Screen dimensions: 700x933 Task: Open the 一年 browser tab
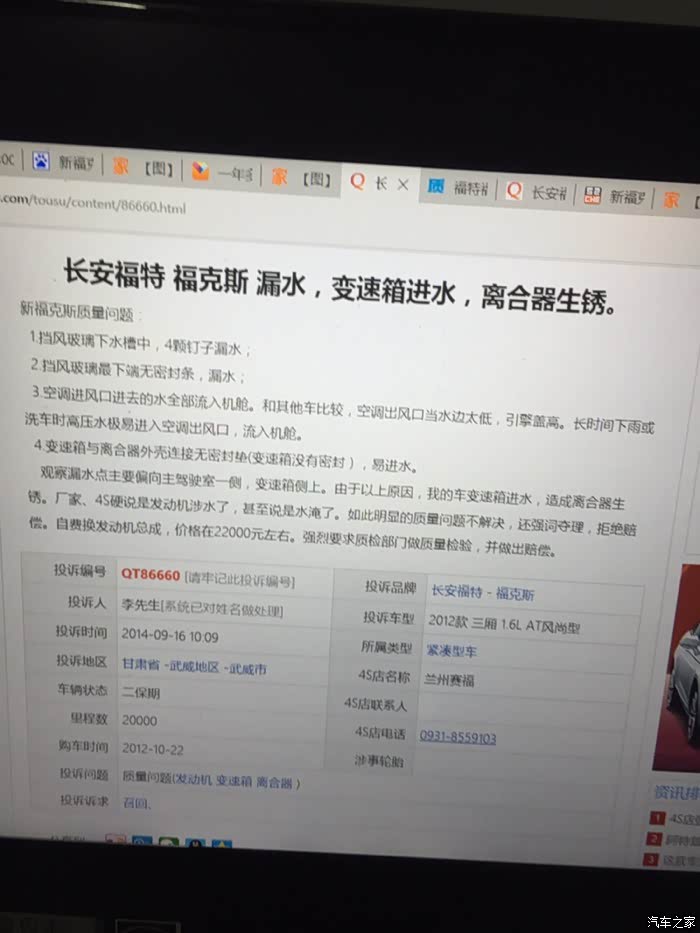(222, 173)
